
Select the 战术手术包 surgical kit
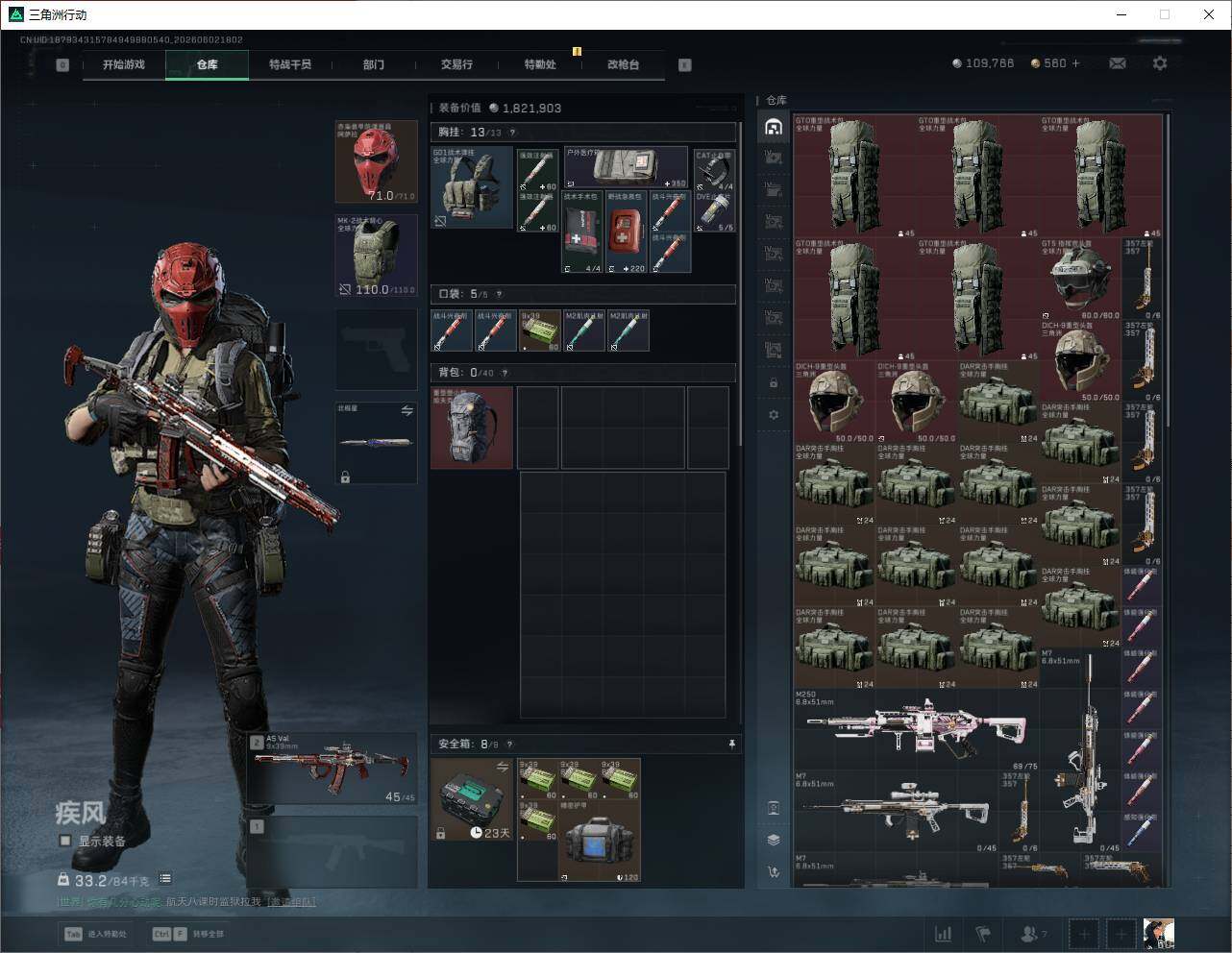coord(583,232)
